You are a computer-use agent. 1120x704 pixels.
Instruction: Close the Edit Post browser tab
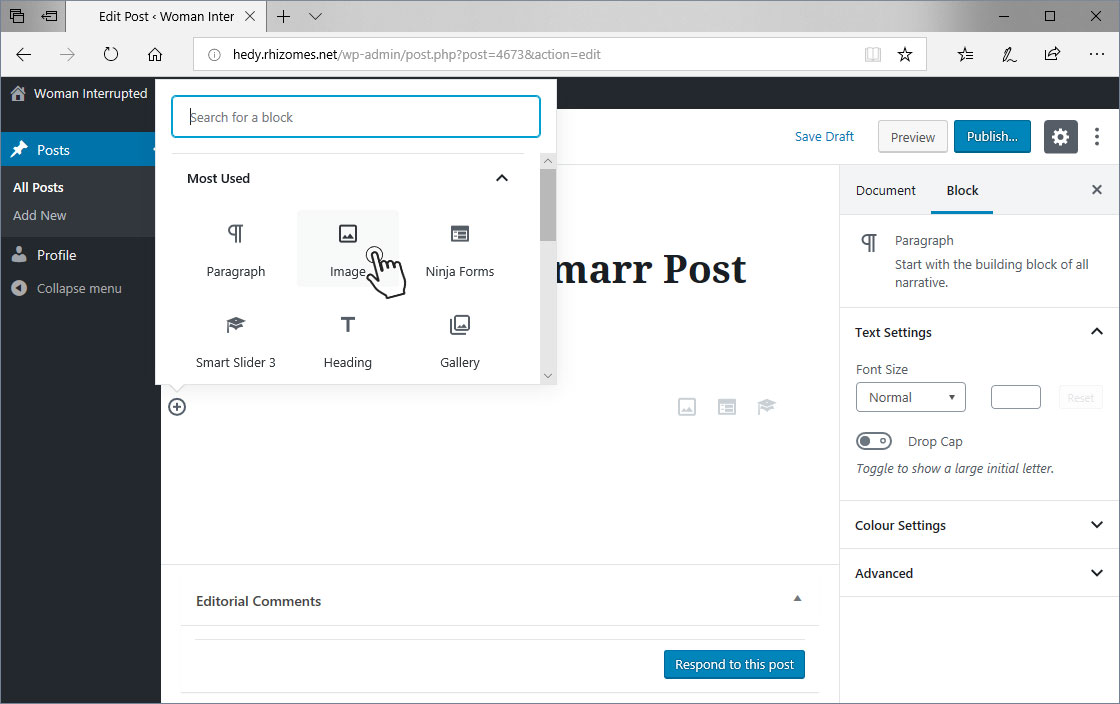[250, 16]
